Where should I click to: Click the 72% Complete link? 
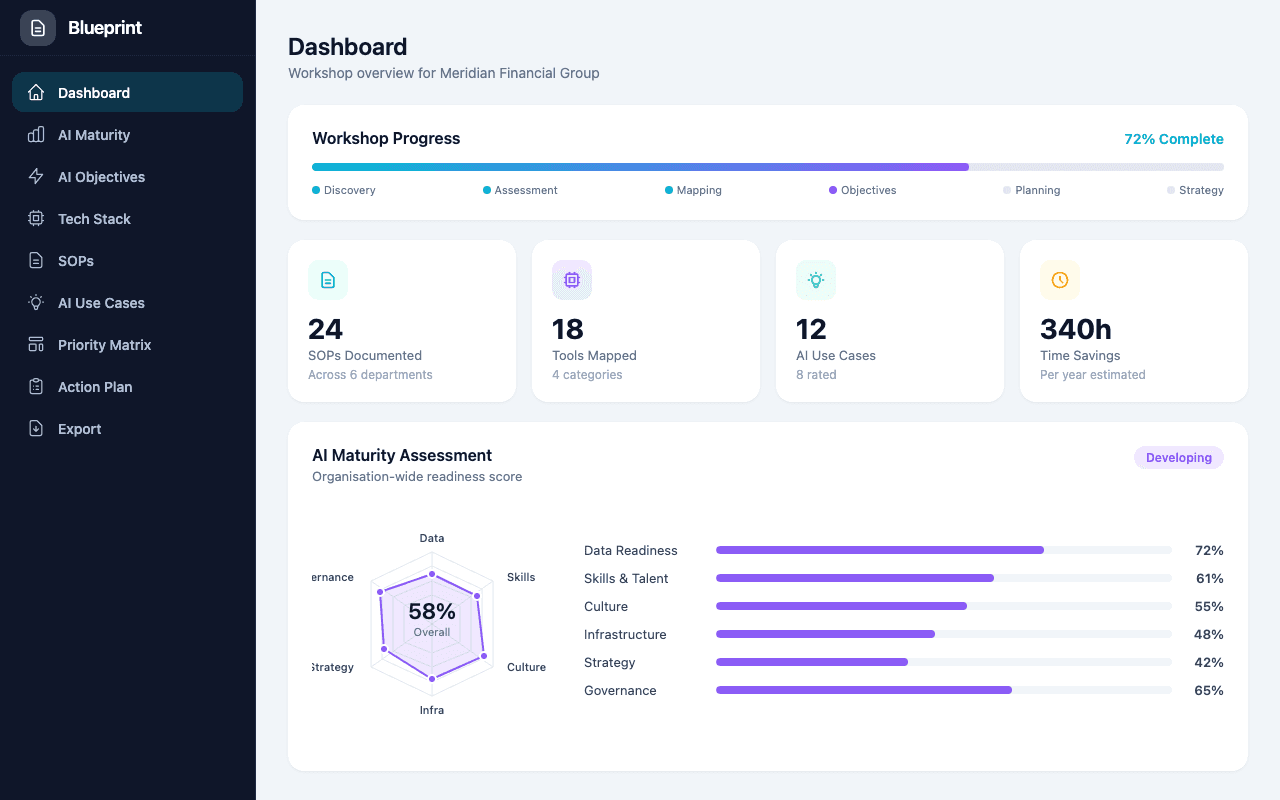pos(1173,139)
